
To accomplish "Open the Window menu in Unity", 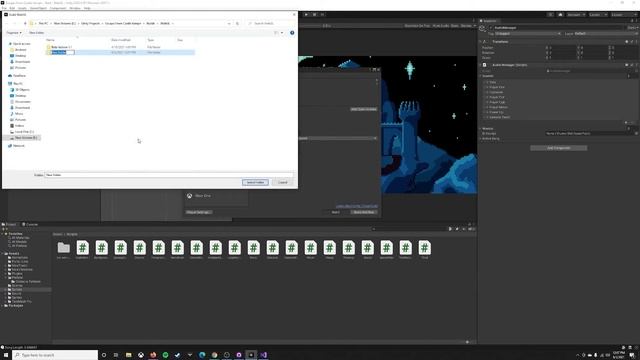I will 75,8.
